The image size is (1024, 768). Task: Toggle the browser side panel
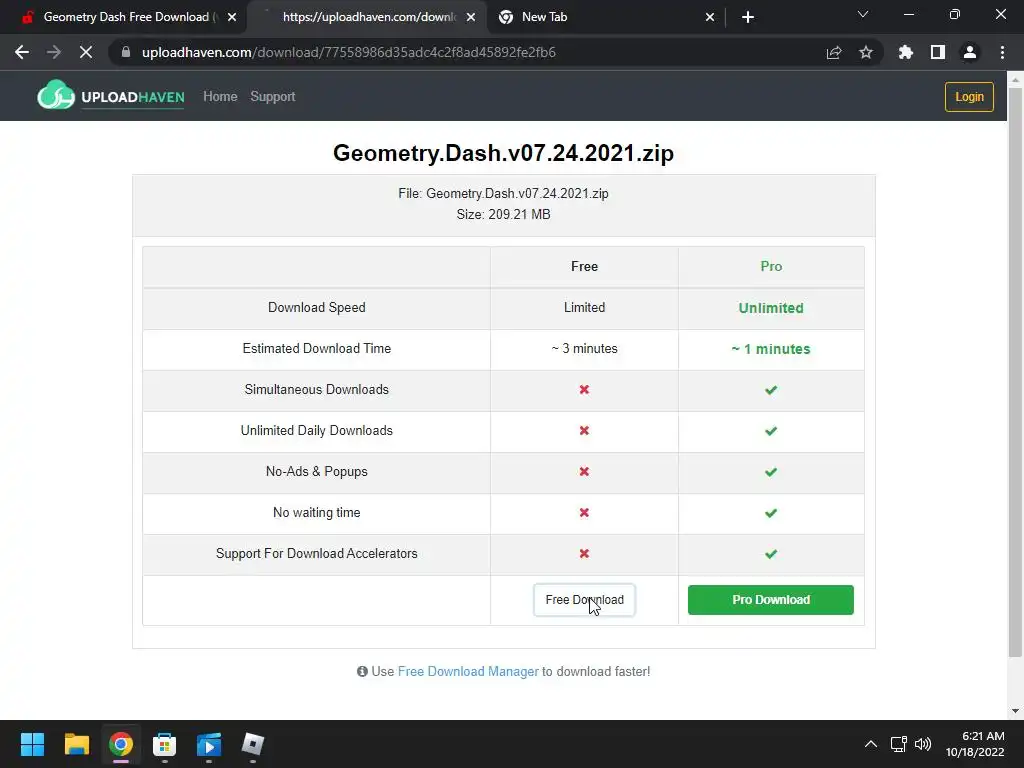pyautogui.click(x=938, y=52)
